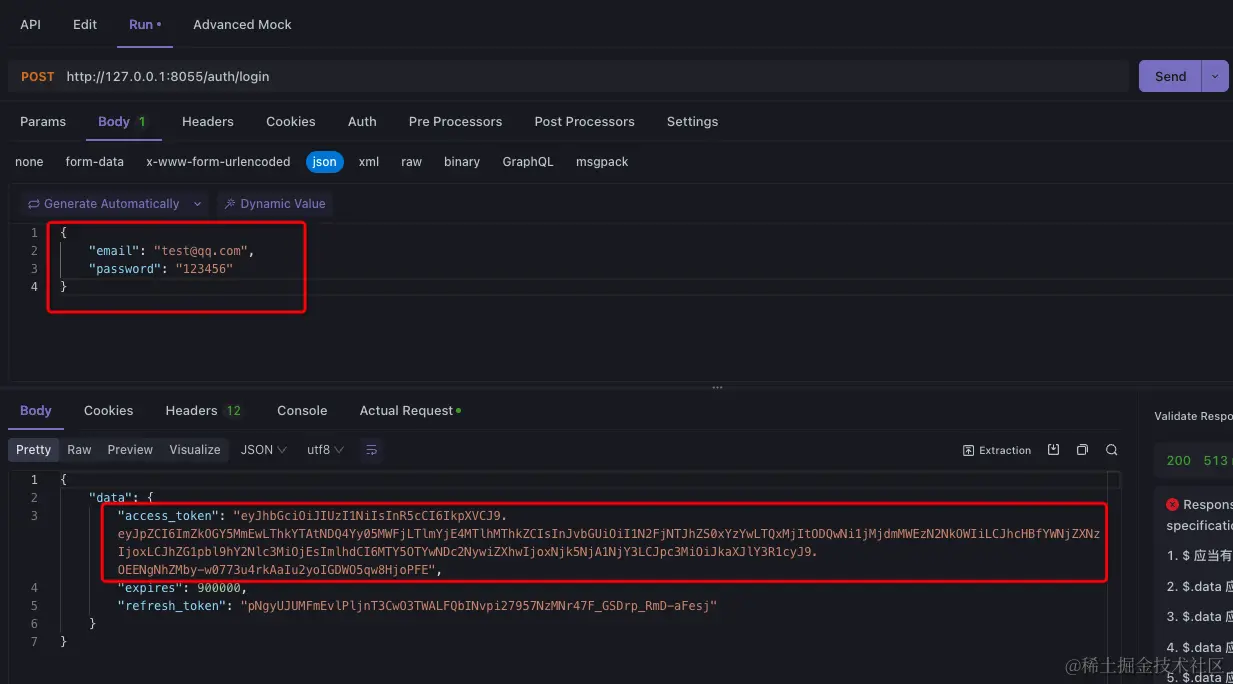1233x684 pixels.
Task: Click the Generate Automatically refresh icon
Action: pos(33,203)
